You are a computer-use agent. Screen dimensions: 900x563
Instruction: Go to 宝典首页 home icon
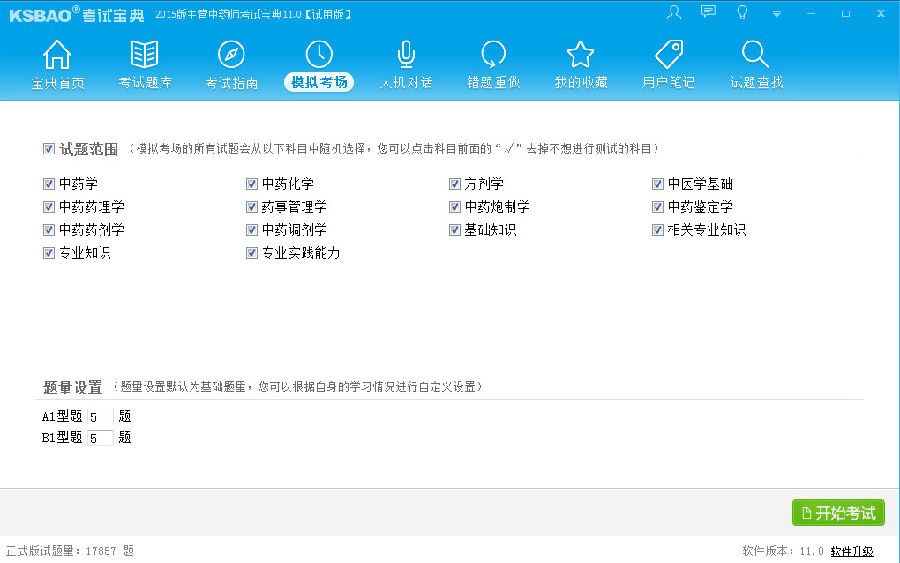[x=57, y=55]
